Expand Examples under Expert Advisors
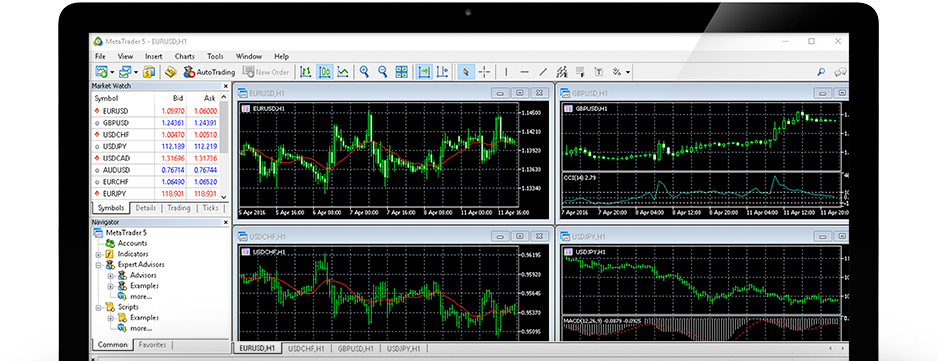 [x=110, y=286]
